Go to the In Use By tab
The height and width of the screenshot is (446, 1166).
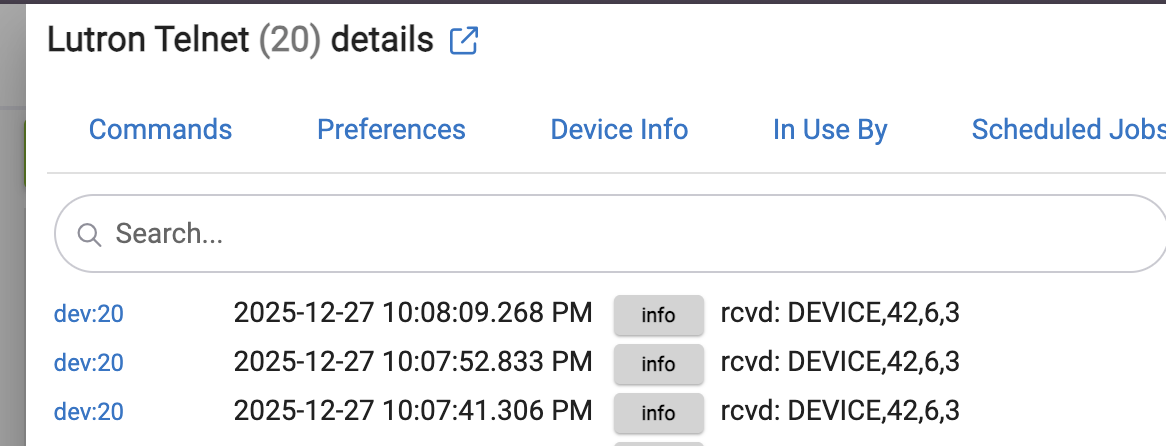(830, 130)
